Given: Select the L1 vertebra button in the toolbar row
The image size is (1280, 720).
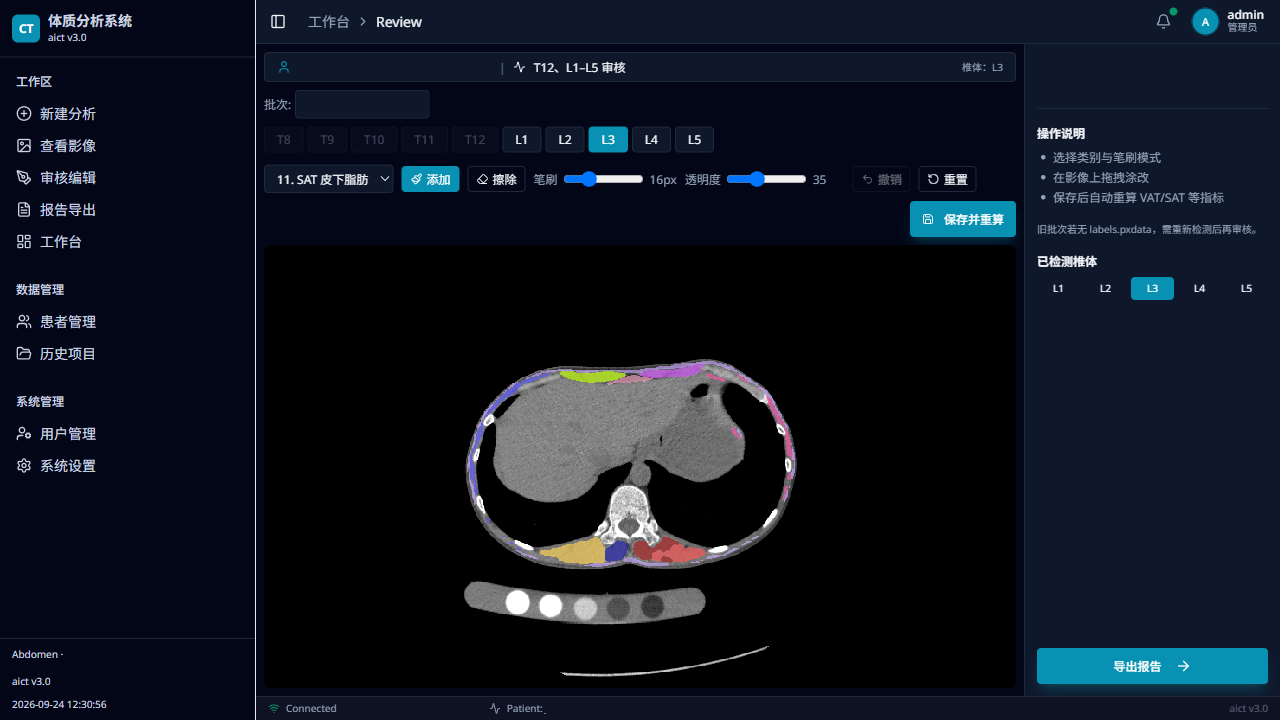Looking at the screenshot, I should point(521,140).
